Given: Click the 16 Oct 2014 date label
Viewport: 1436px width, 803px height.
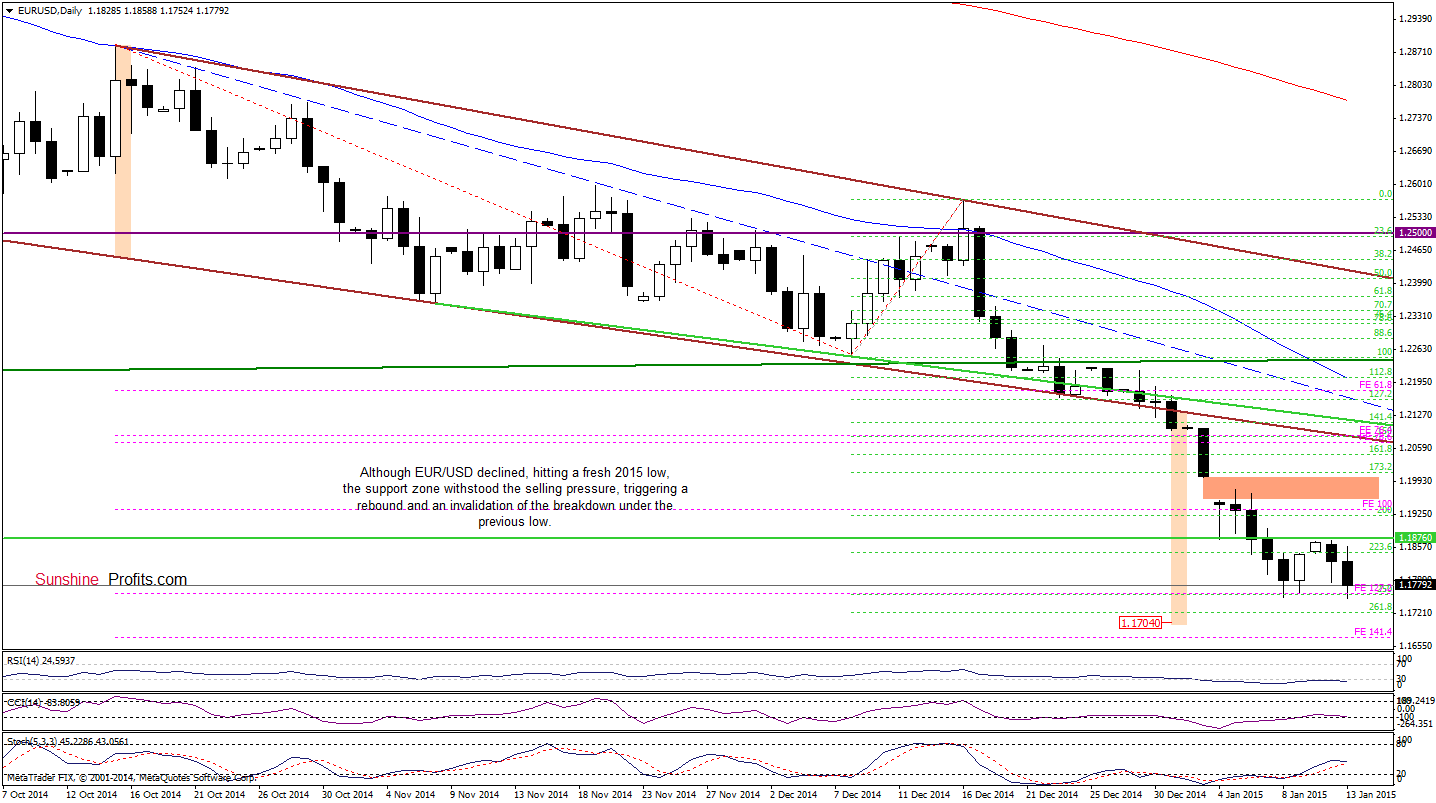Looking at the screenshot, I should pyautogui.click(x=154, y=795).
